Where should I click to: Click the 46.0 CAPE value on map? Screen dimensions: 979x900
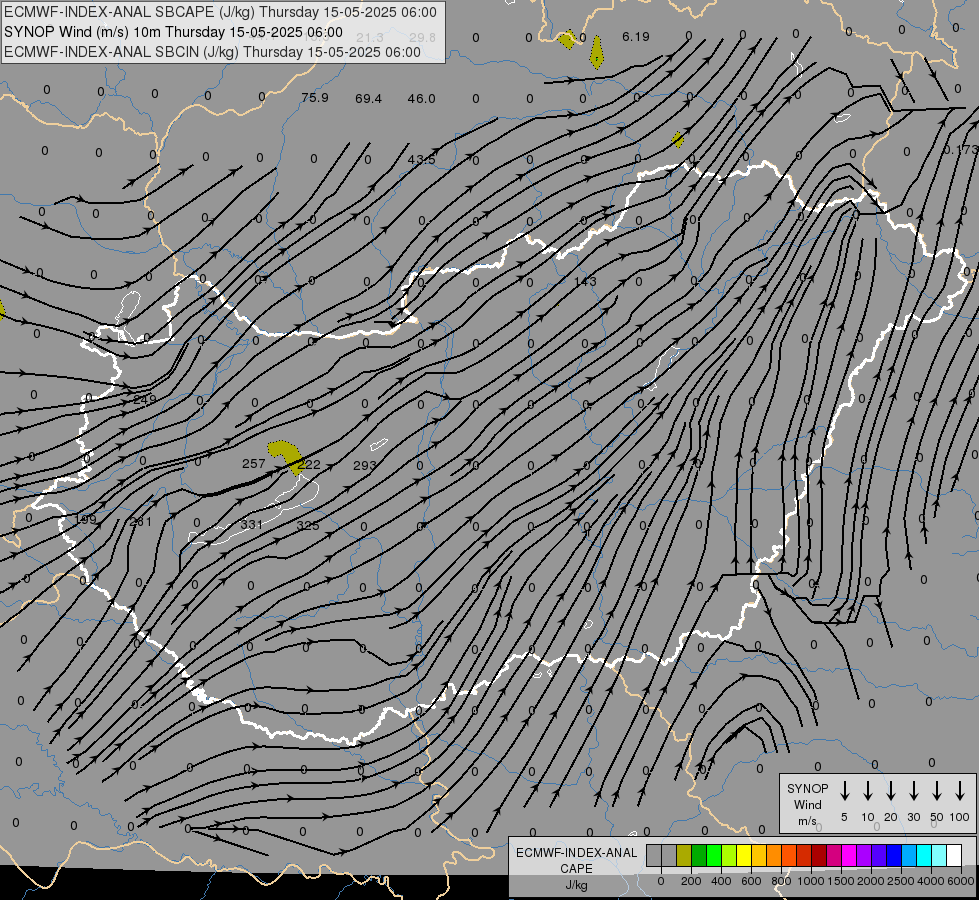pyautogui.click(x=421, y=98)
